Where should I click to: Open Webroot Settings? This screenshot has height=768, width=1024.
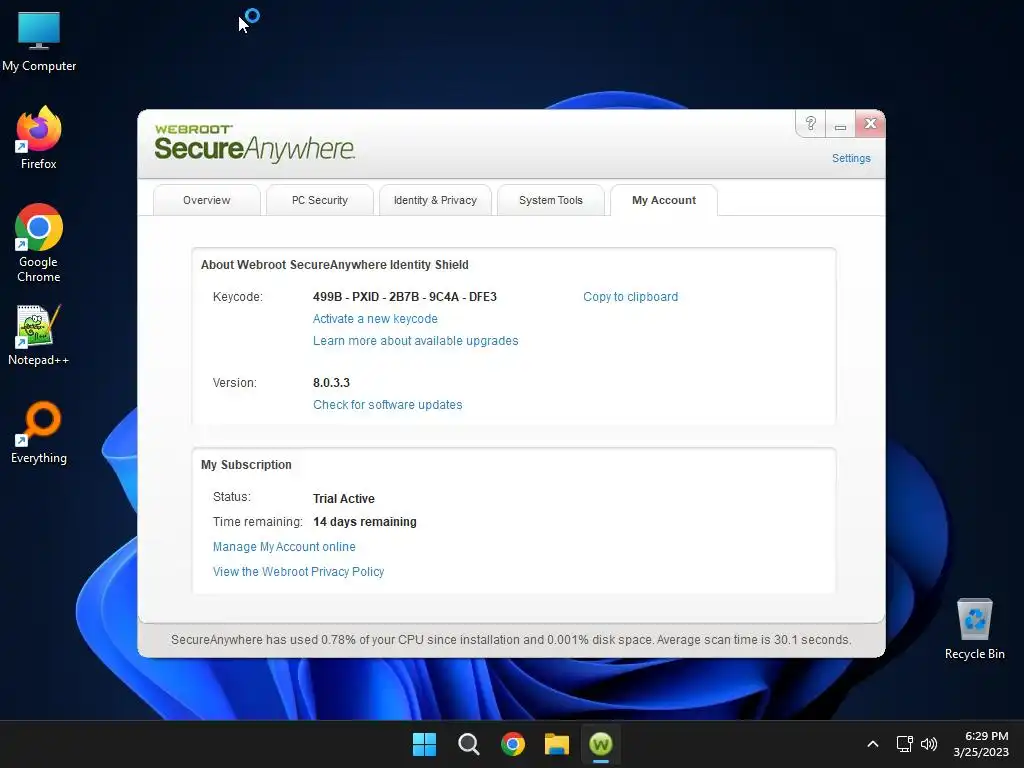851,159
